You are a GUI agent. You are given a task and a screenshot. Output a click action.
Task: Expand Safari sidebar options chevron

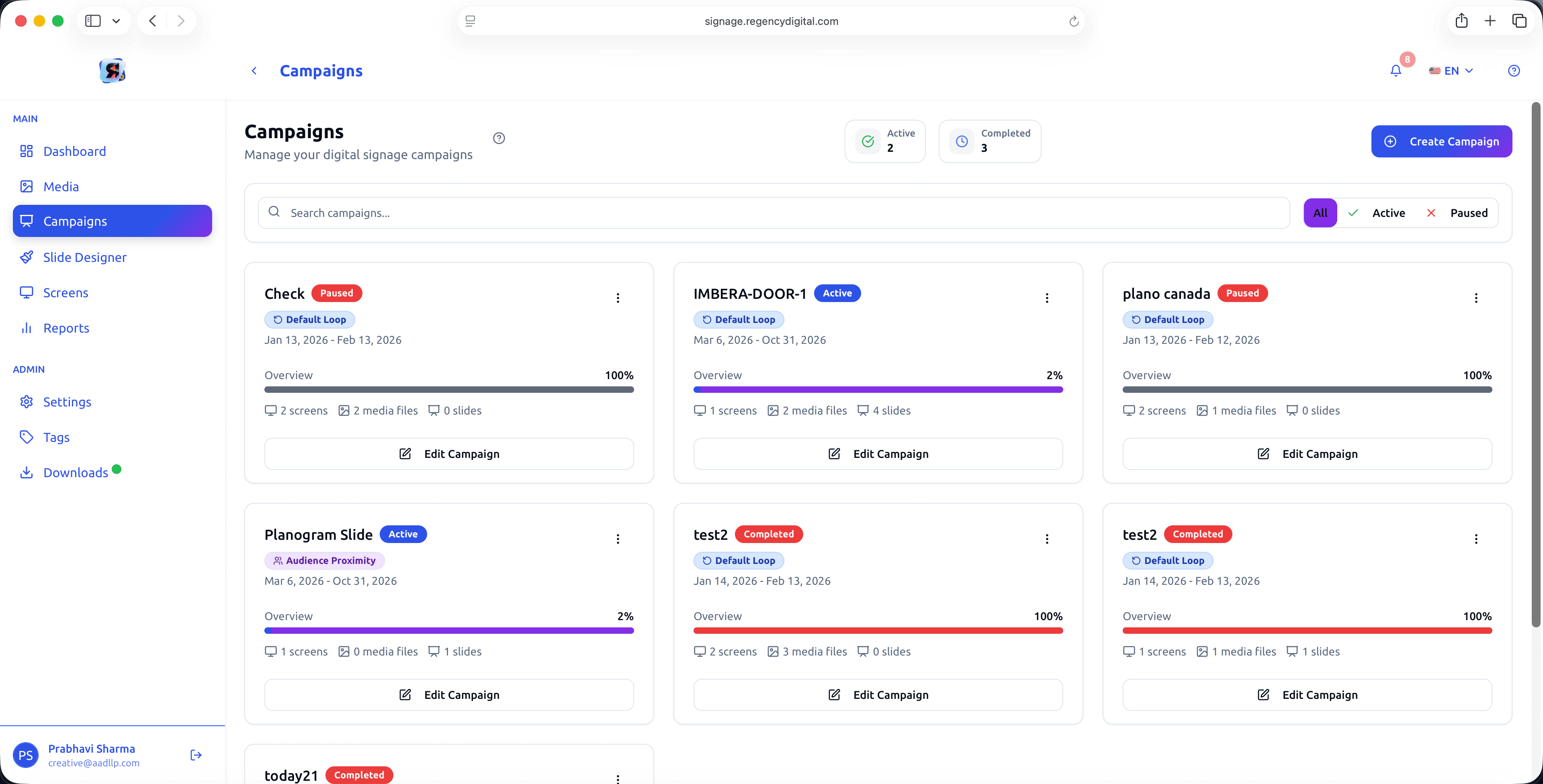click(x=116, y=21)
